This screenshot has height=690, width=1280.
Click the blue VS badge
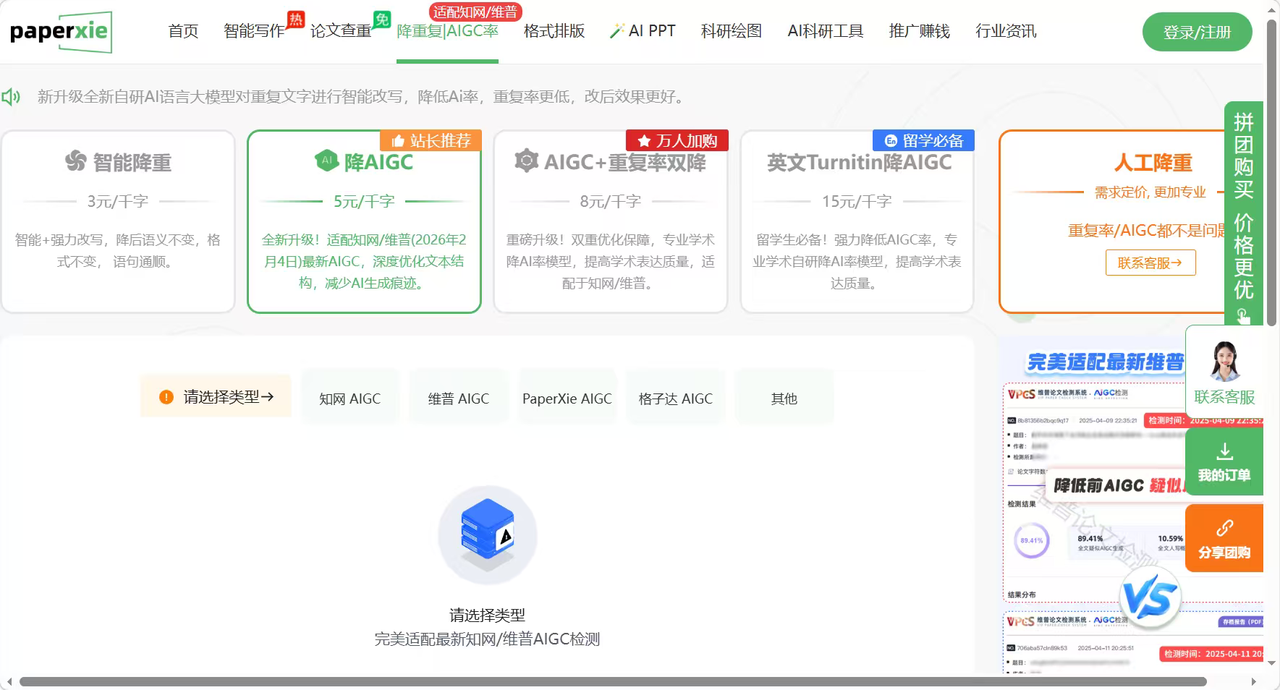[1150, 598]
